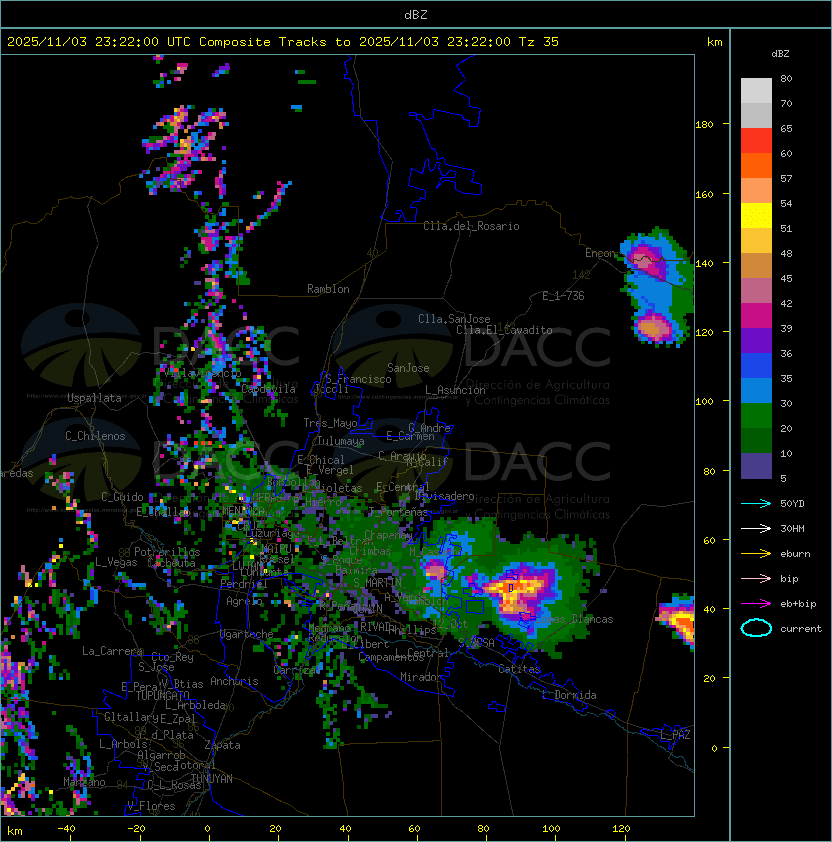Viewport: 832px width, 842px height.
Task: Select the 'V_Flores' label
Action: pyautogui.click(x=151, y=806)
